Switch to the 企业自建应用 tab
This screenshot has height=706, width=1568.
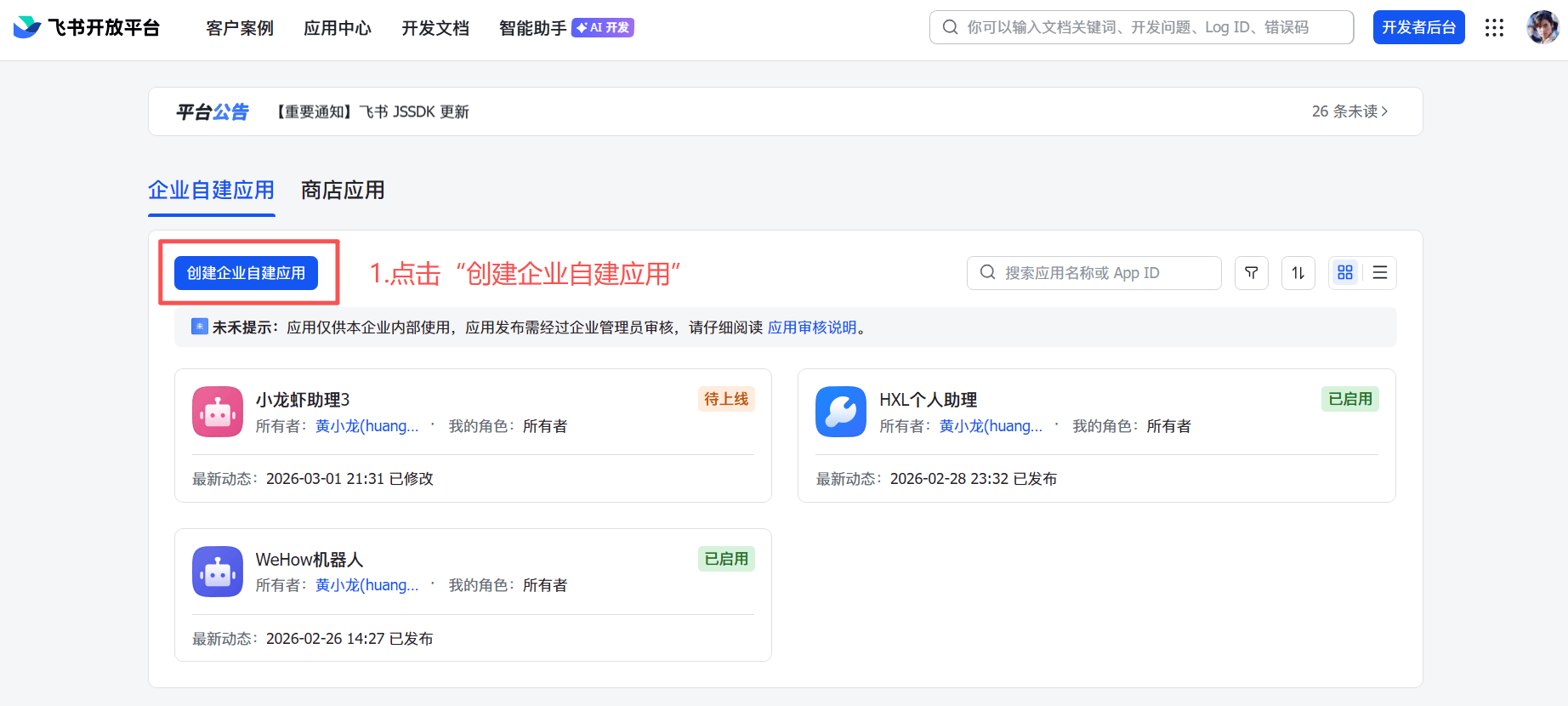click(211, 190)
